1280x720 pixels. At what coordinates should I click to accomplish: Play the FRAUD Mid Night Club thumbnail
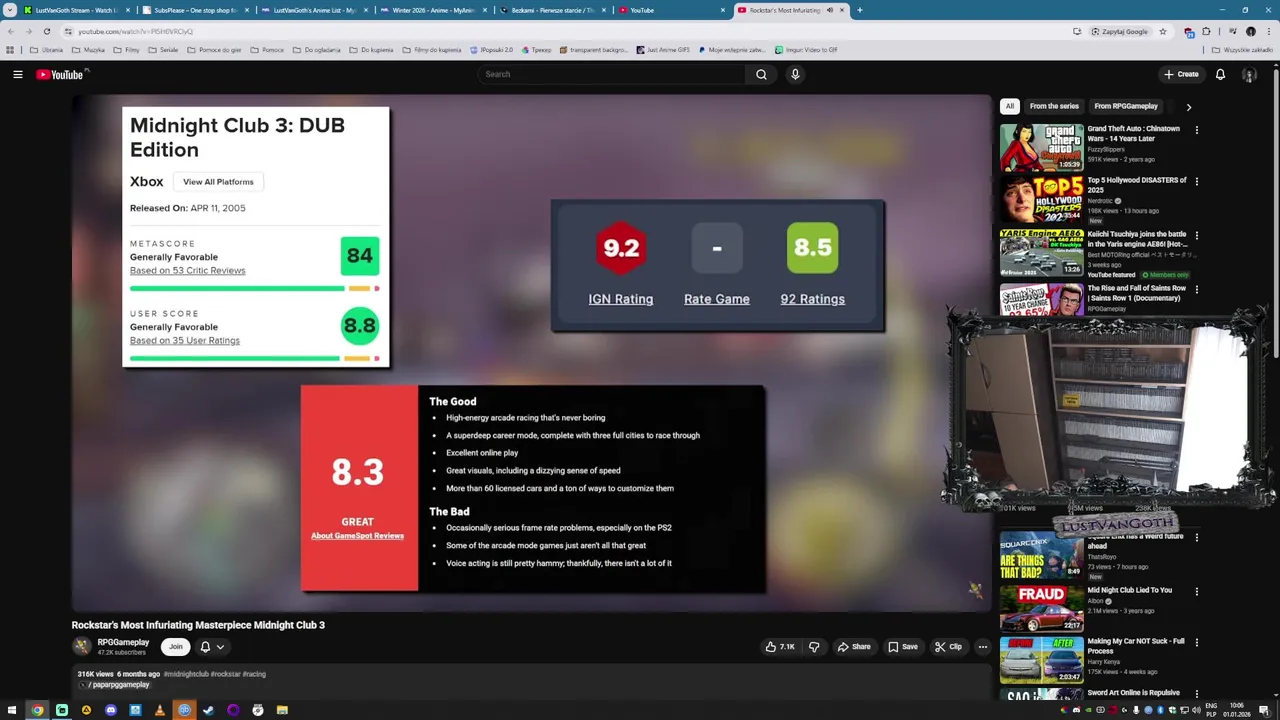point(1041,608)
